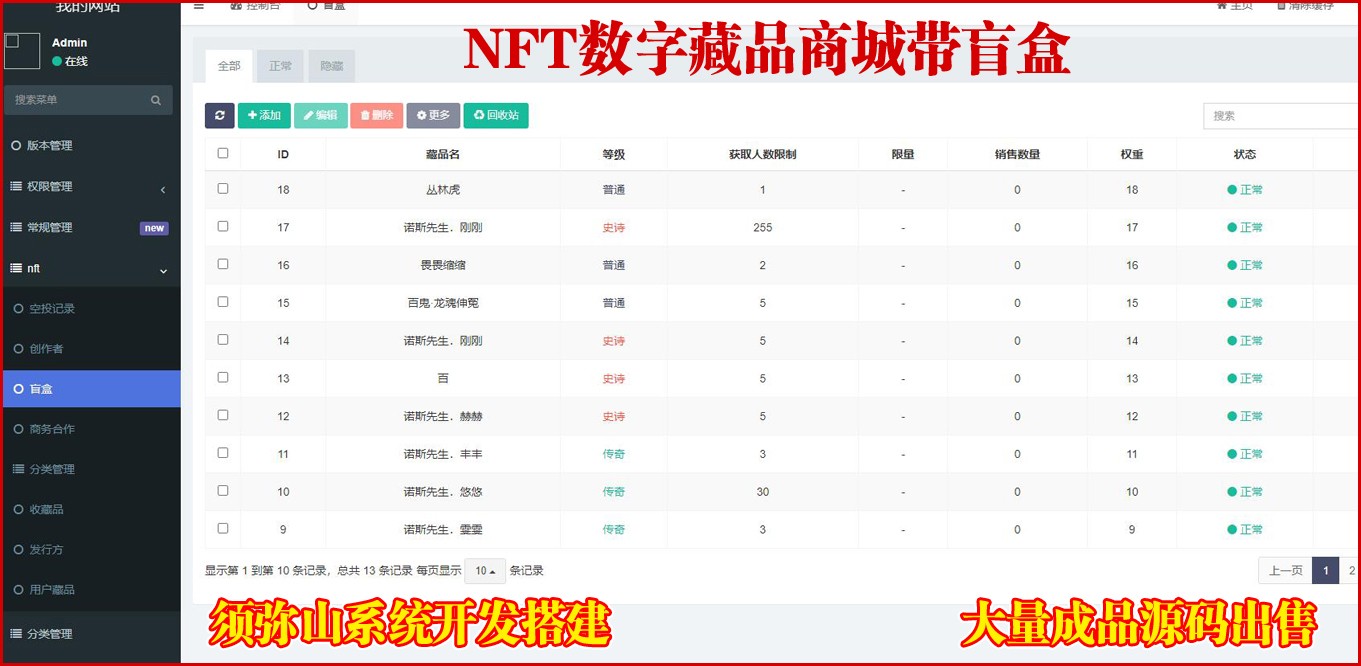Switch to the 隐藏 tab
The width and height of the screenshot is (1361, 666).
331,66
